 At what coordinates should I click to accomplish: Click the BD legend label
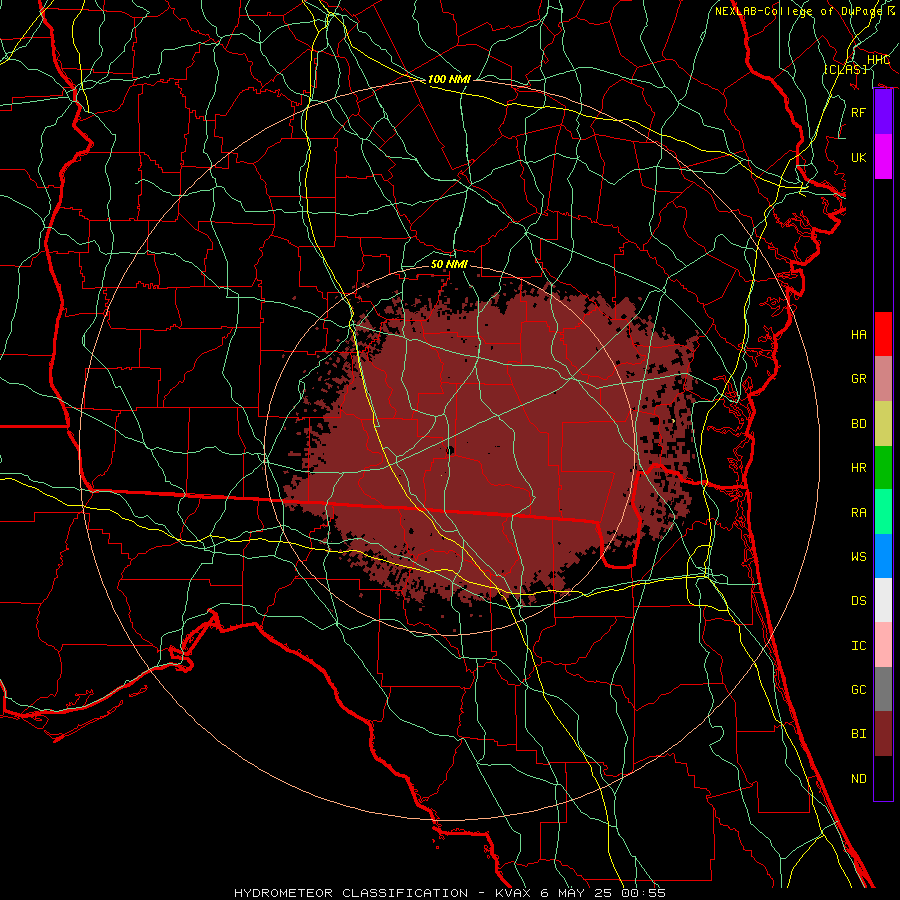[x=859, y=424]
